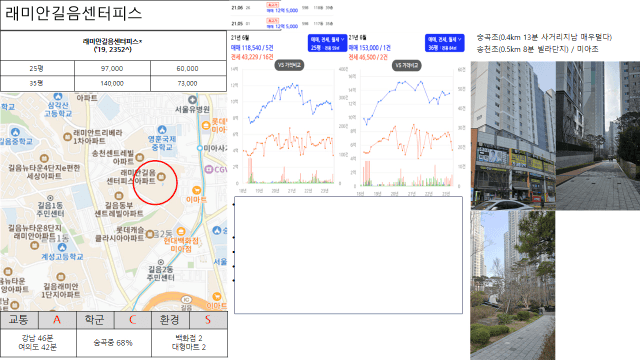Click the 송천초(0.5km 8분 note line
The width and height of the screenshot is (640, 360).
(x=537, y=49)
